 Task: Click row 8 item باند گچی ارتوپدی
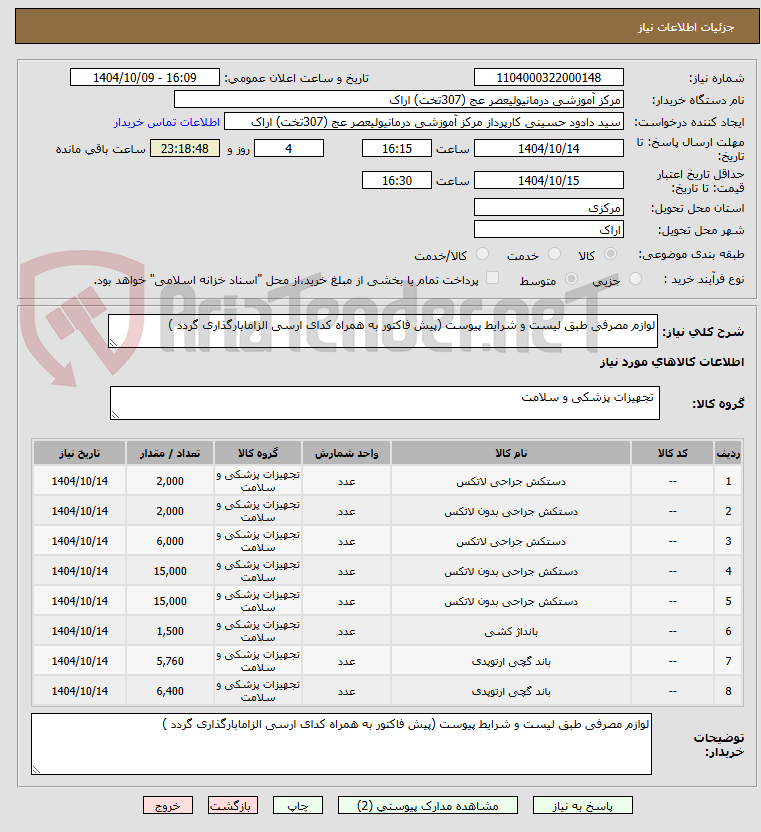511,691
